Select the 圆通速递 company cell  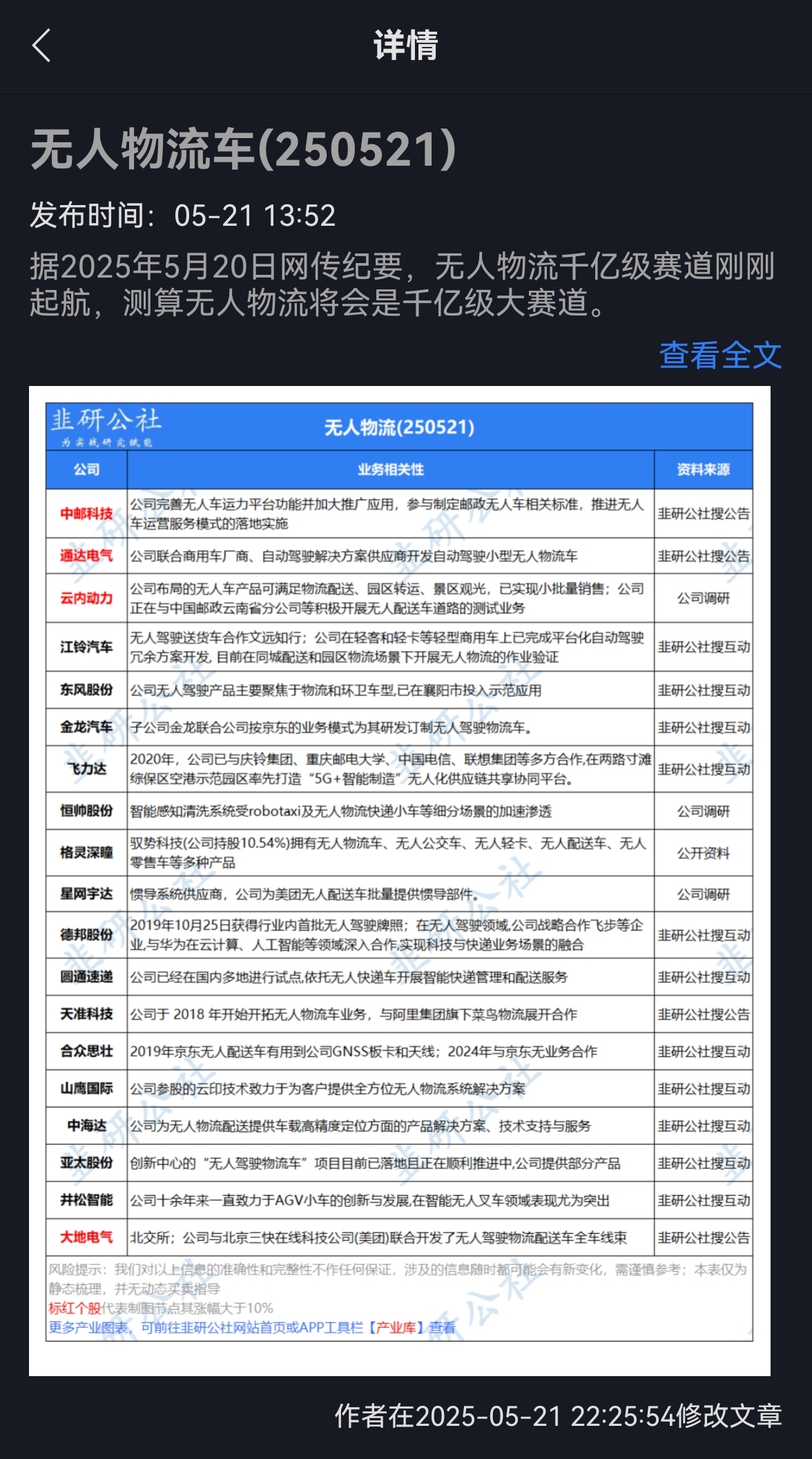[86, 977]
